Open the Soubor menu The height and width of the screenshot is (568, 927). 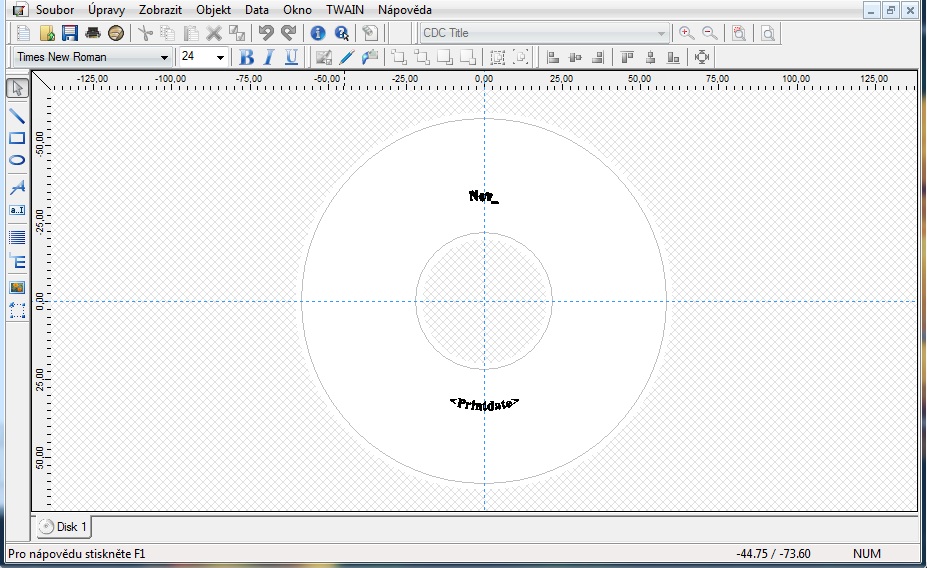coord(55,9)
